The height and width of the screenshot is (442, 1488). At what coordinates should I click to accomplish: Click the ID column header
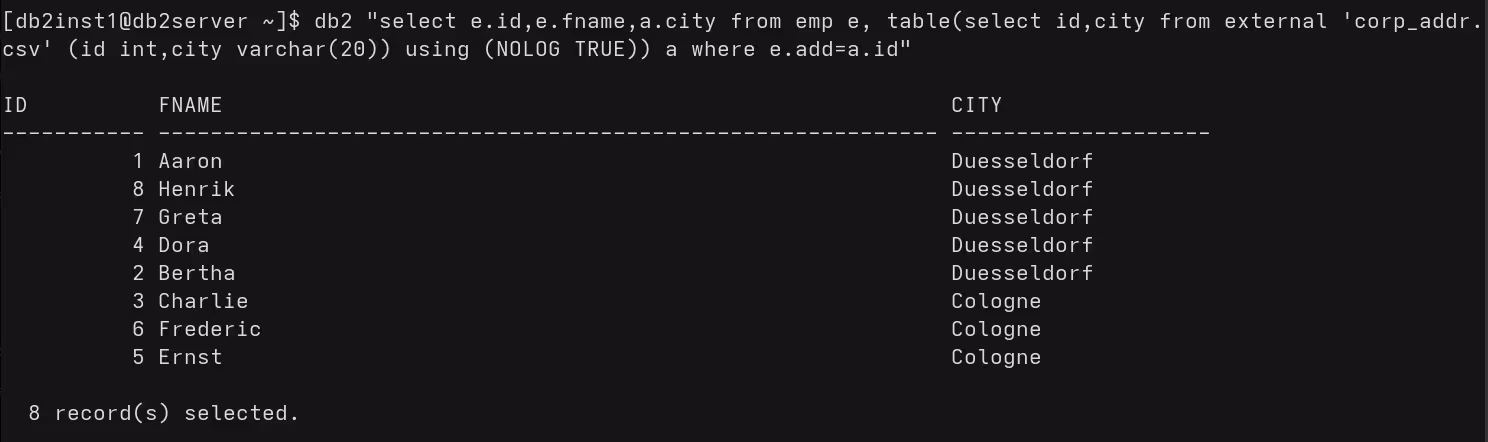click(x=16, y=105)
